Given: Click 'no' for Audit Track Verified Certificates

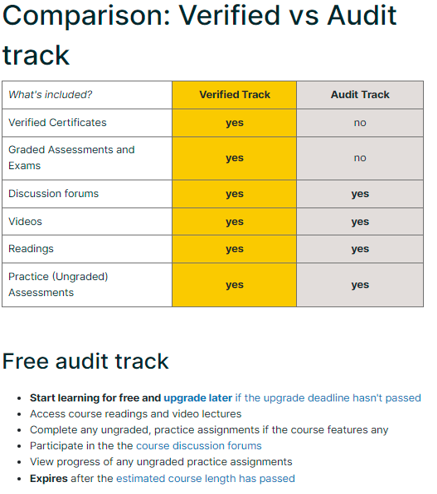Looking at the screenshot, I should tap(360, 123).
